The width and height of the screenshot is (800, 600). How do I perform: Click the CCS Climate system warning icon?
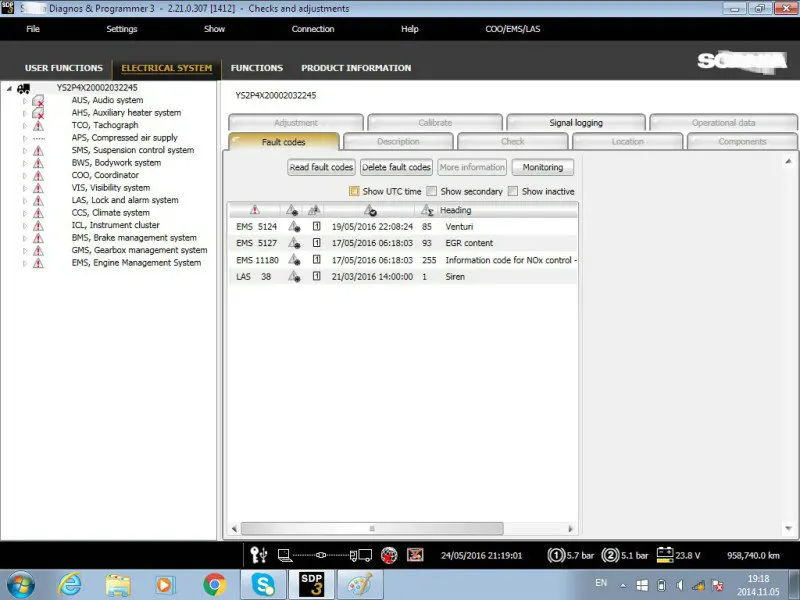pos(38,213)
